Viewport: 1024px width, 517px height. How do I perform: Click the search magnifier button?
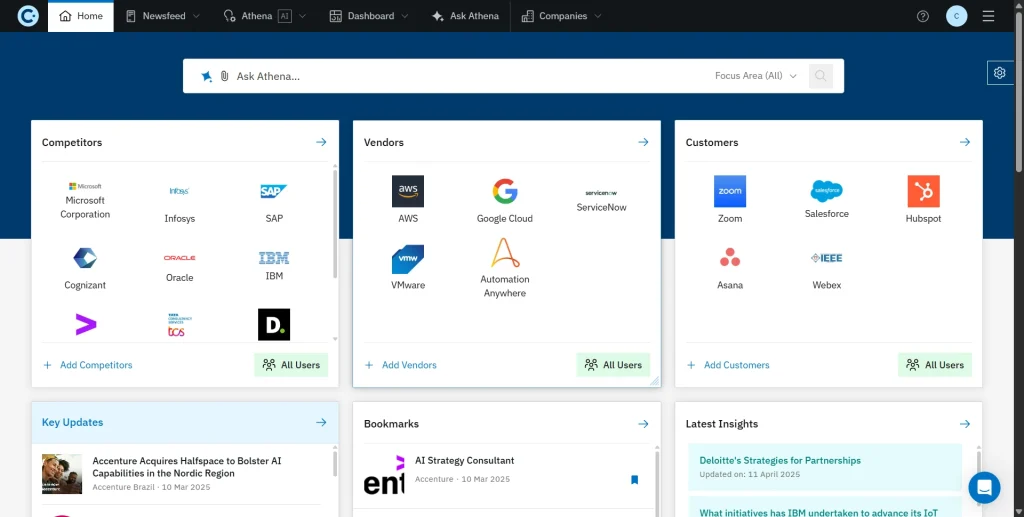tap(821, 76)
